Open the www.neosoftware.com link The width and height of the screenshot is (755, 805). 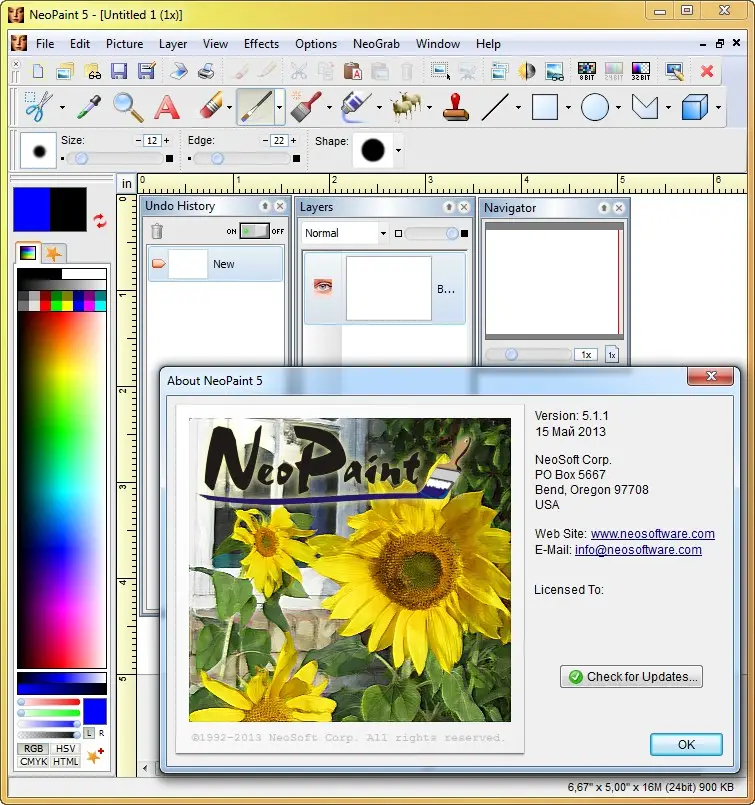coord(652,533)
